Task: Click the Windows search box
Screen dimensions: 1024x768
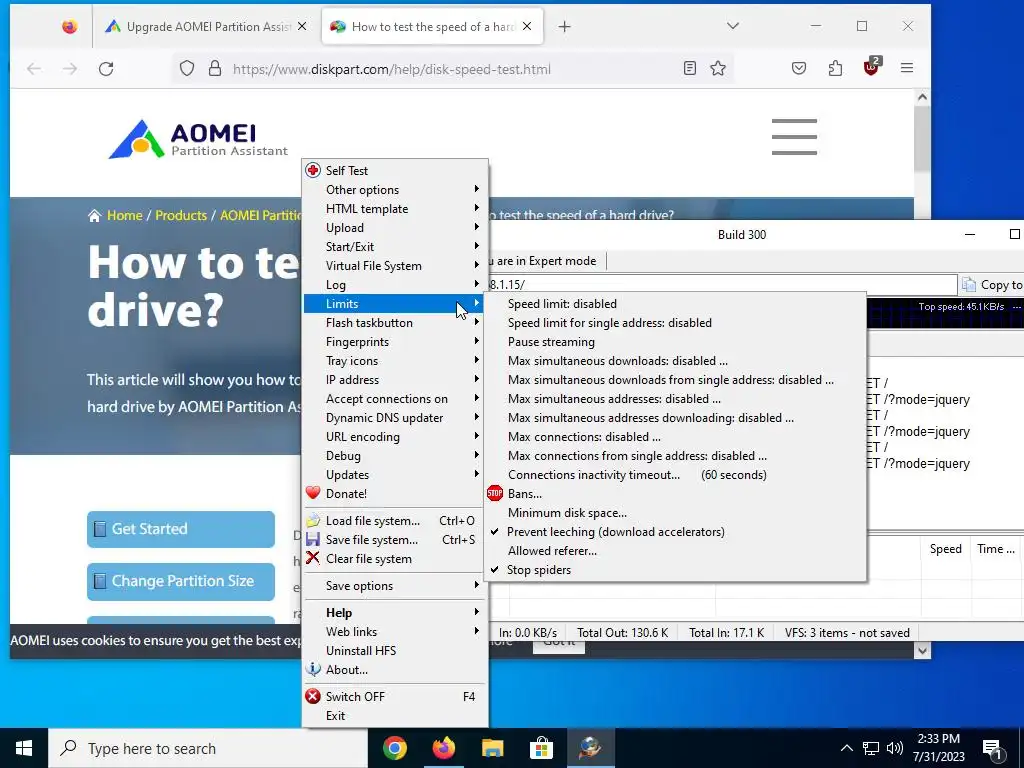Action: pos(208,748)
